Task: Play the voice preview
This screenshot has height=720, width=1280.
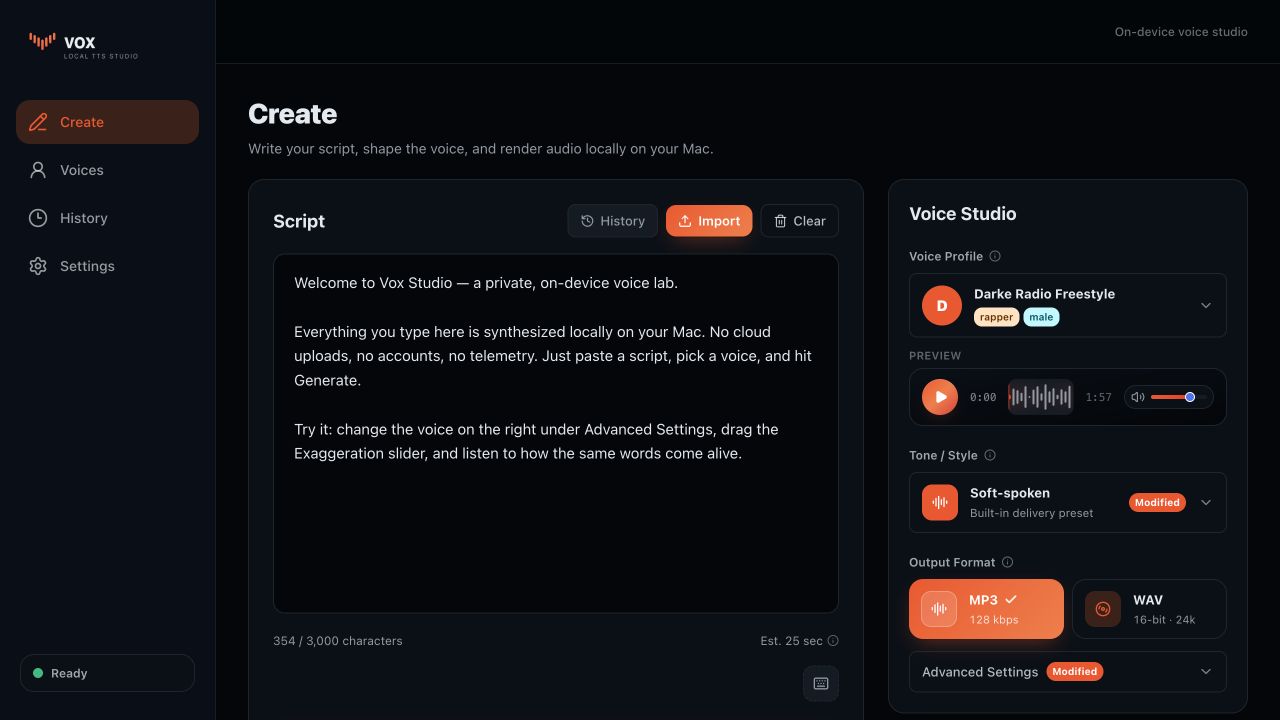Action: point(940,397)
